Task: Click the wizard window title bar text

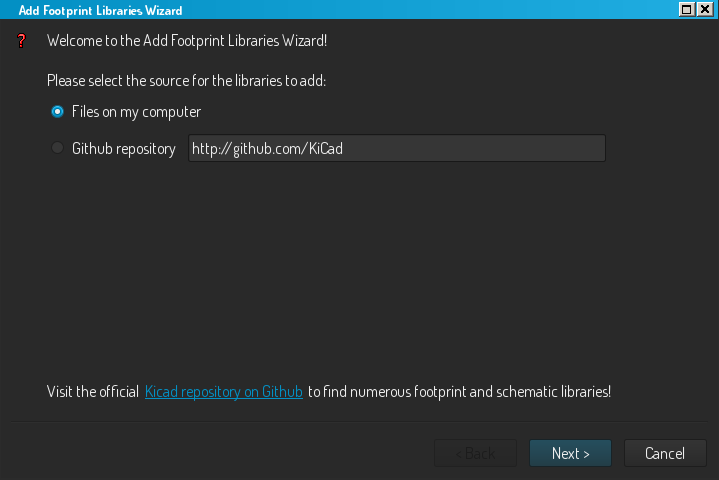Action: 100,9
